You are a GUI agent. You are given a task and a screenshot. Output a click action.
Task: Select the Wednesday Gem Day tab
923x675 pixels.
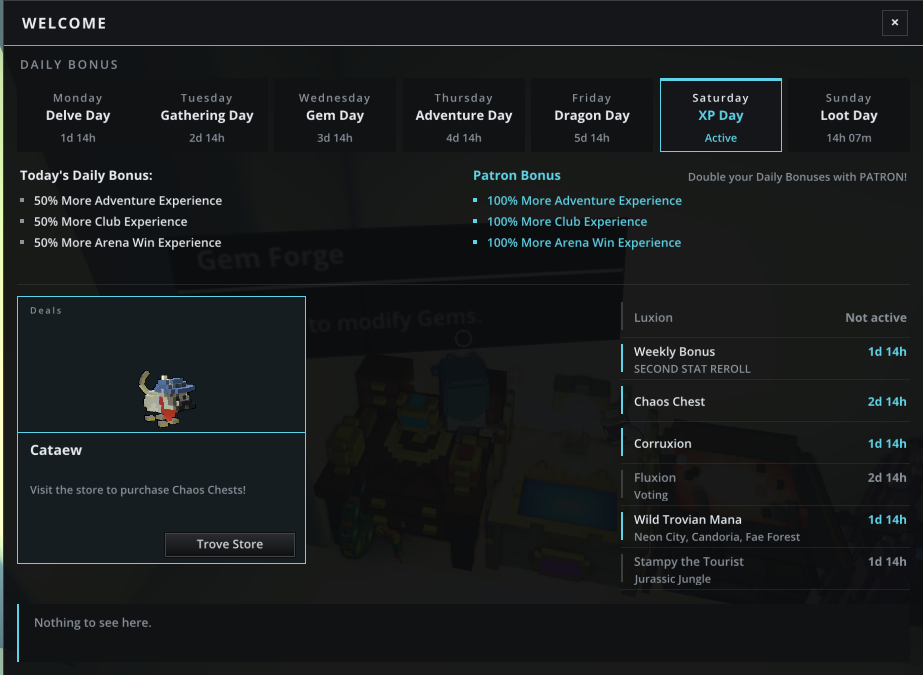coord(335,116)
